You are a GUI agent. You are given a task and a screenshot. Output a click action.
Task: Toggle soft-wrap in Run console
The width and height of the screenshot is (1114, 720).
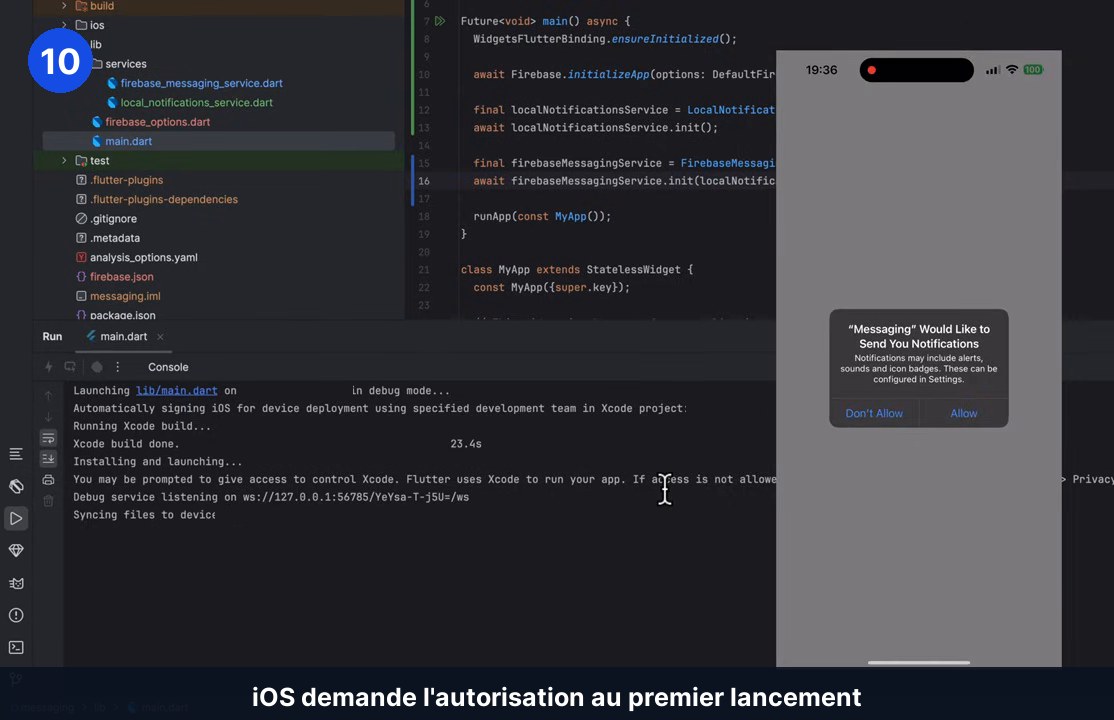[x=48, y=438]
